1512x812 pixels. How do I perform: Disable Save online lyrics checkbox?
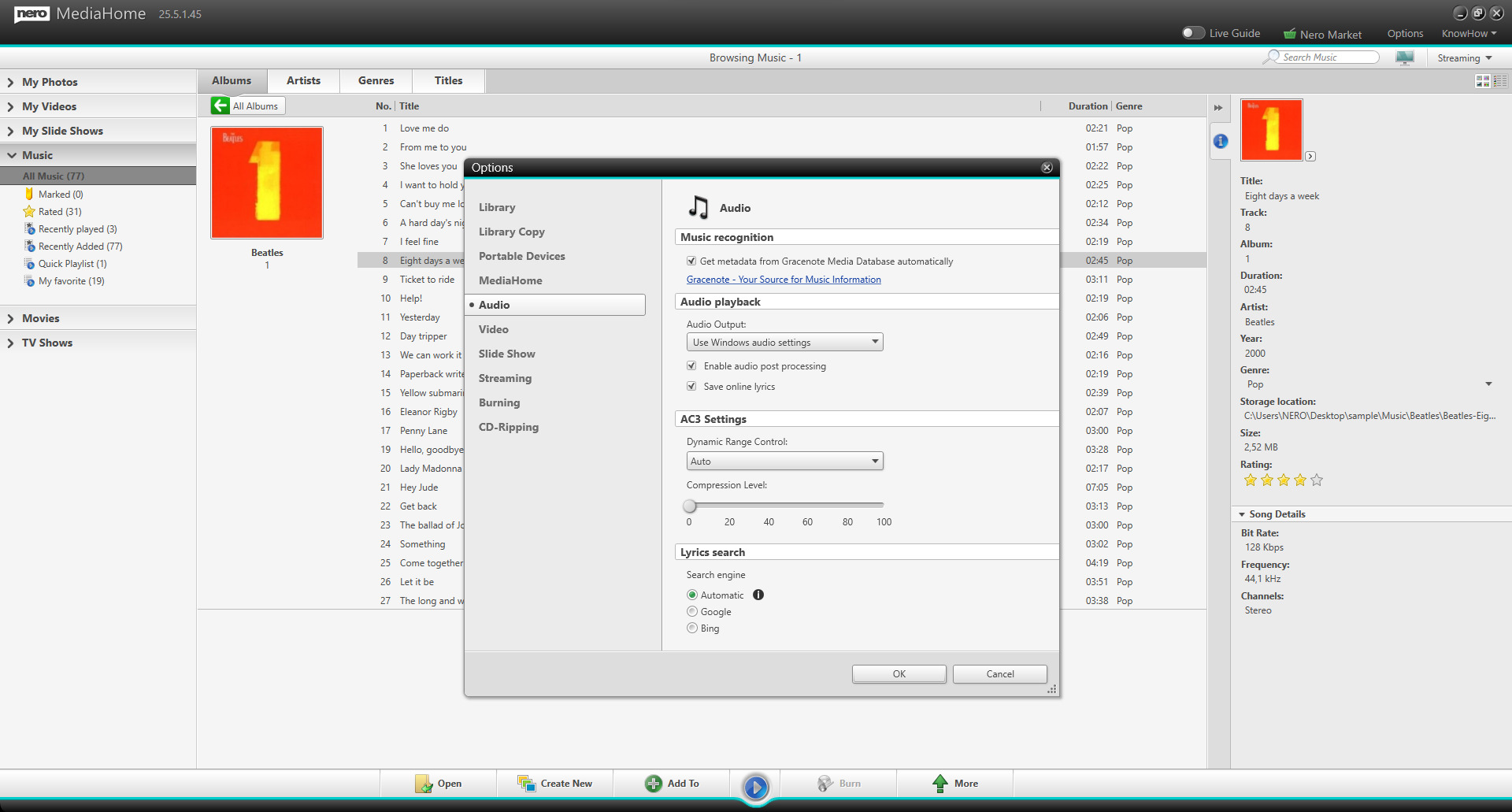coord(691,387)
